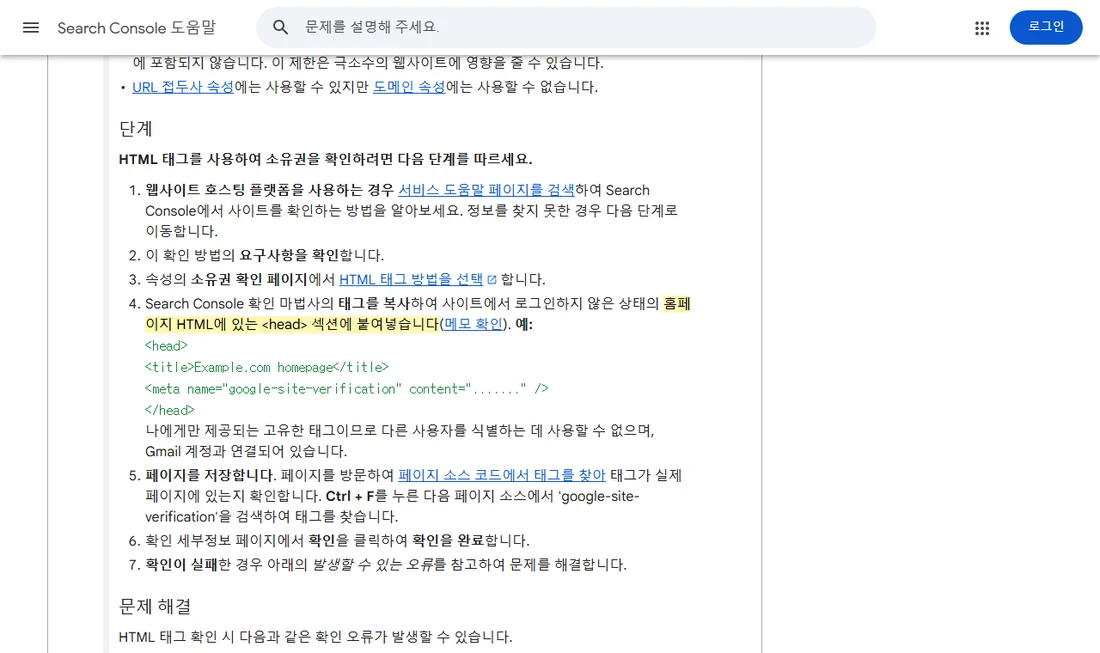Click the <head> code line
The width and height of the screenshot is (1100, 653).
166,346
